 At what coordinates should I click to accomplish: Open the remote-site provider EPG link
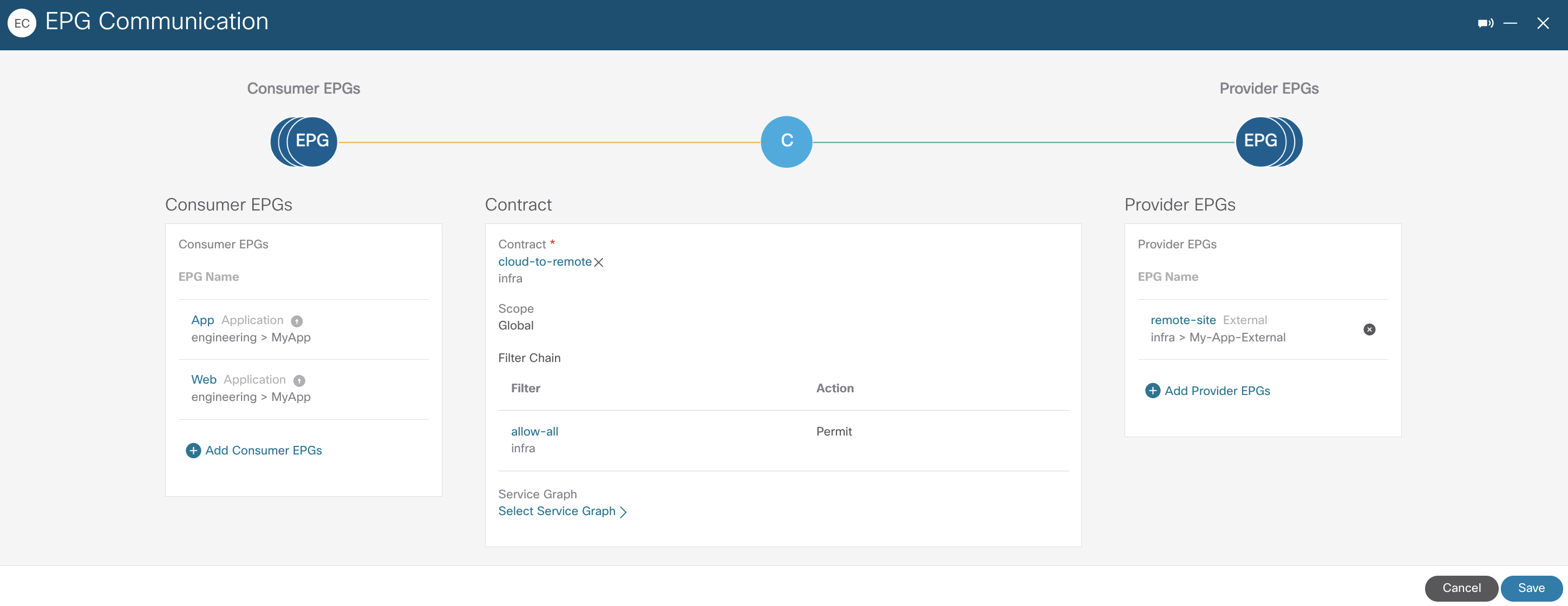(1182, 320)
